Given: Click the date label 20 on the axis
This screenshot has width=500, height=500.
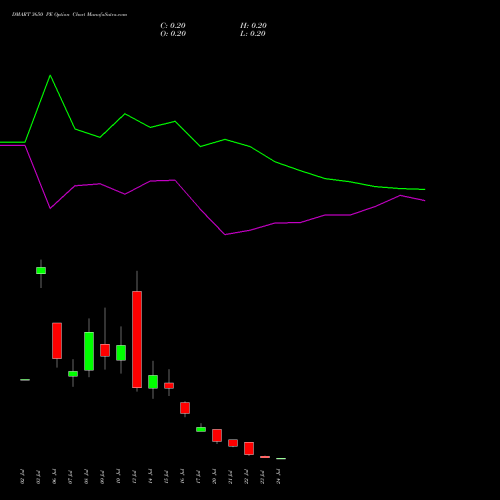Looking at the screenshot, I should tap(214, 477).
